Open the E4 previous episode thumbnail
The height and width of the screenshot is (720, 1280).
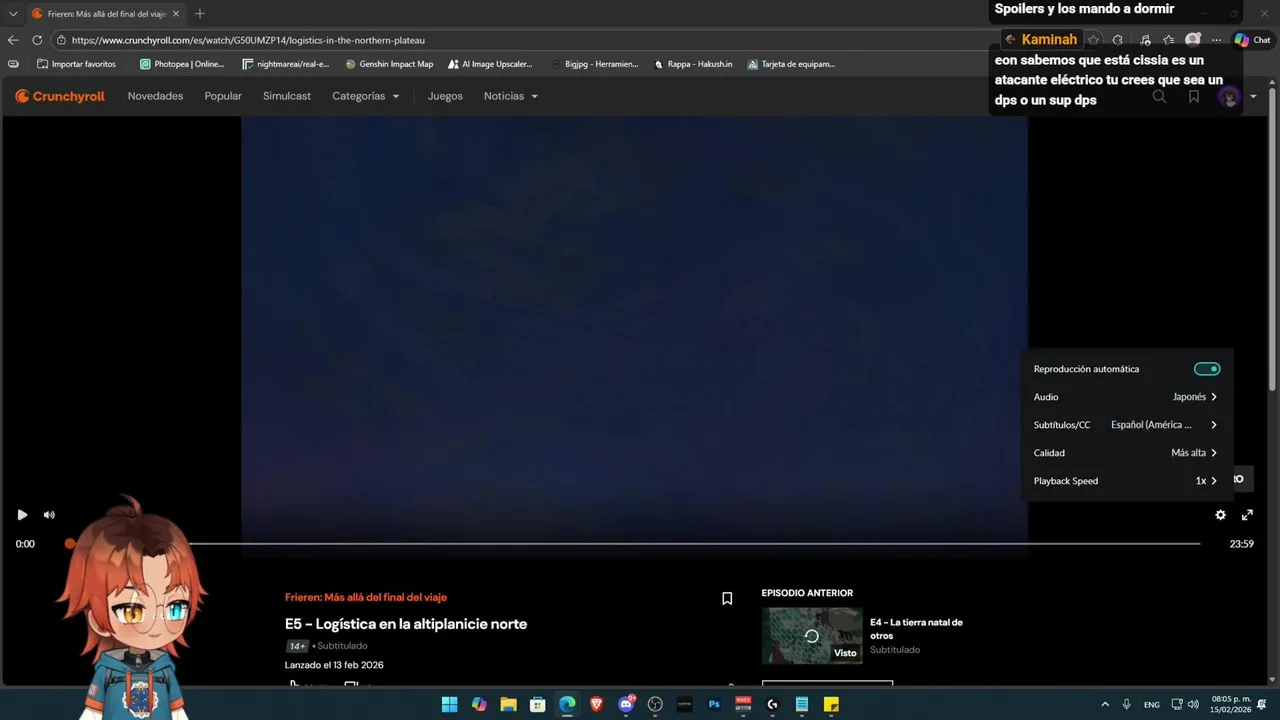click(x=812, y=635)
